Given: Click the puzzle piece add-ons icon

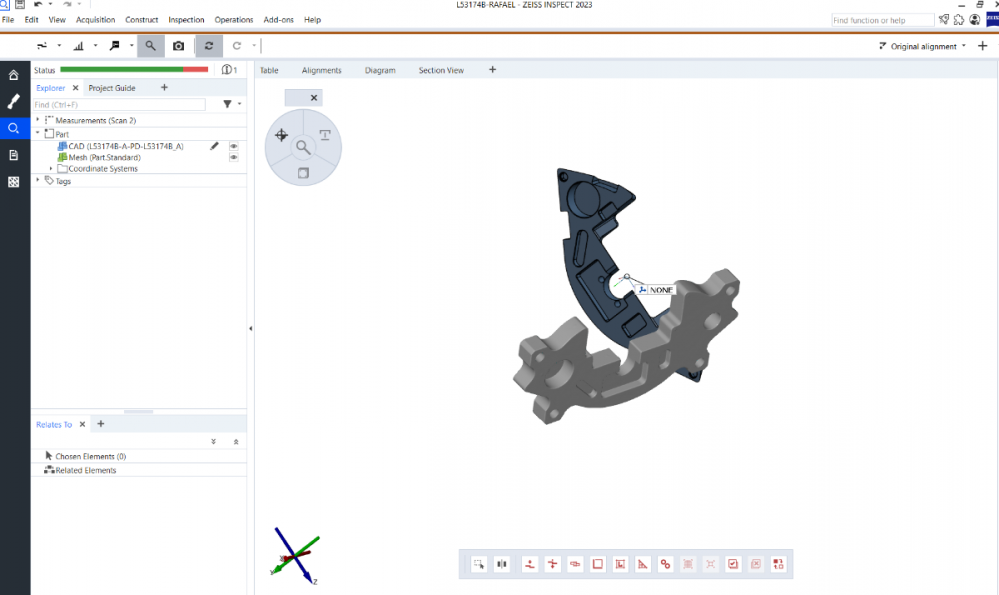Looking at the screenshot, I should coord(959,20).
